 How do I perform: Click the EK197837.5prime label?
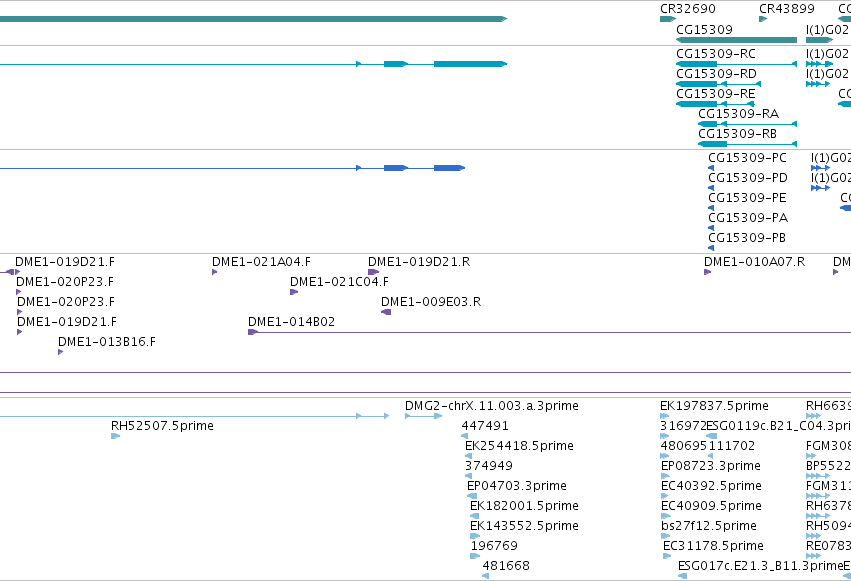tap(714, 406)
